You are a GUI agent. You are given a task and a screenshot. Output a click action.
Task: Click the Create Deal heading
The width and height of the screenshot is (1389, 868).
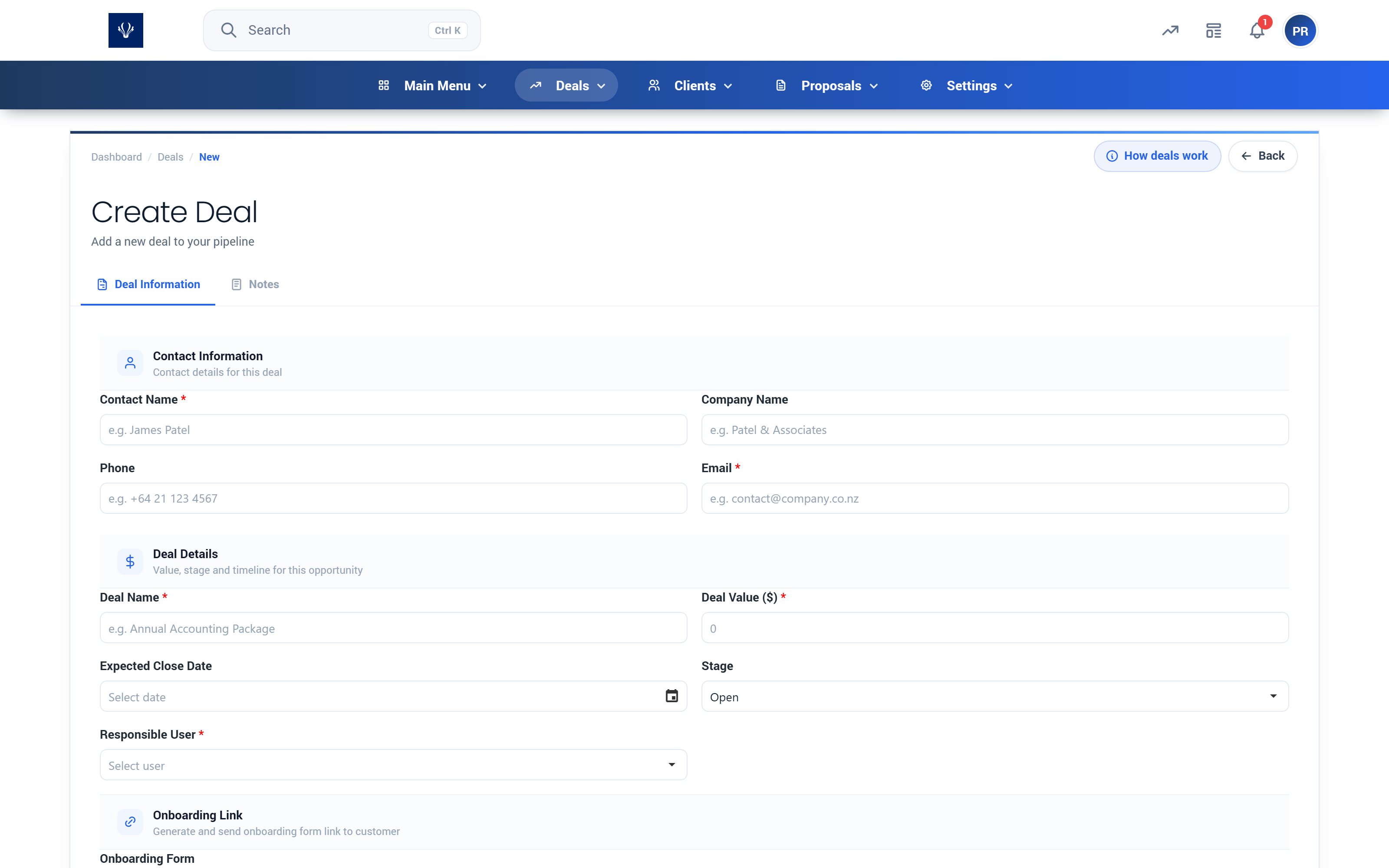tap(174, 212)
